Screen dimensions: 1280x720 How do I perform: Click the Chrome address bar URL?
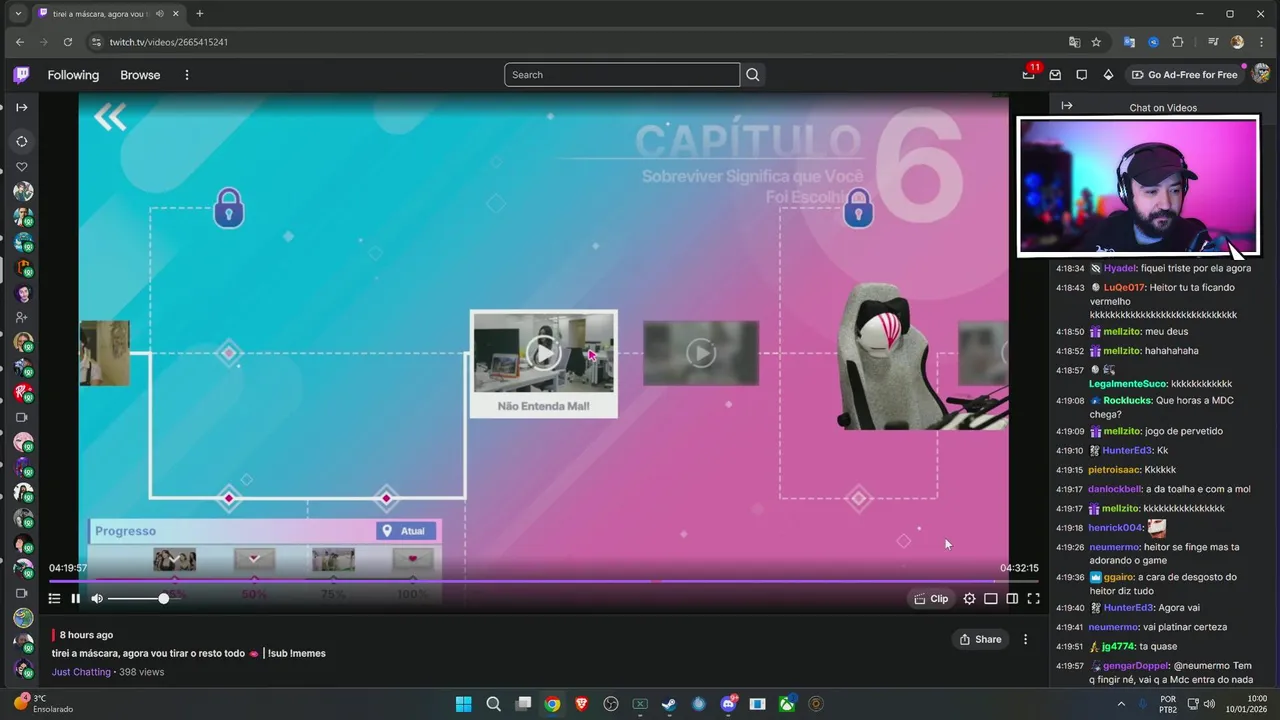(x=169, y=42)
